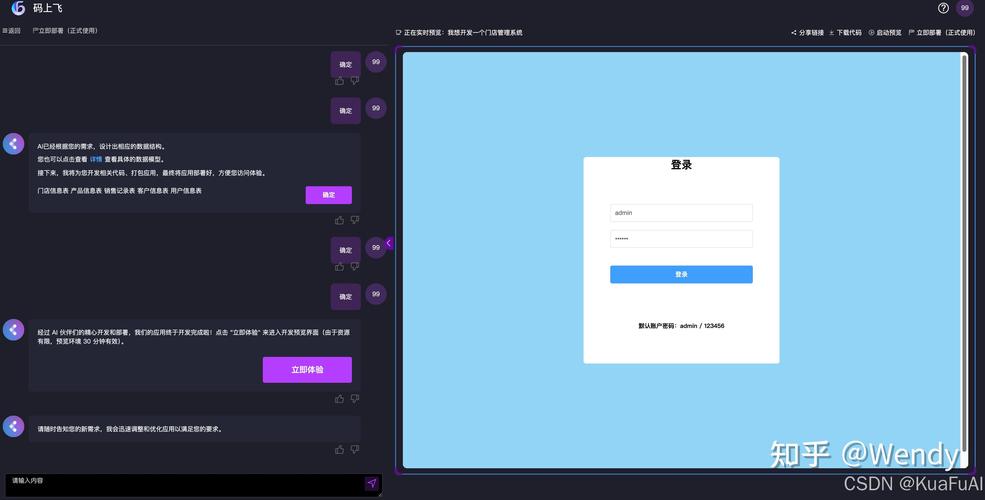Click the blue 登录 button
The width and height of the screenshot is (985, 500).
681,274
